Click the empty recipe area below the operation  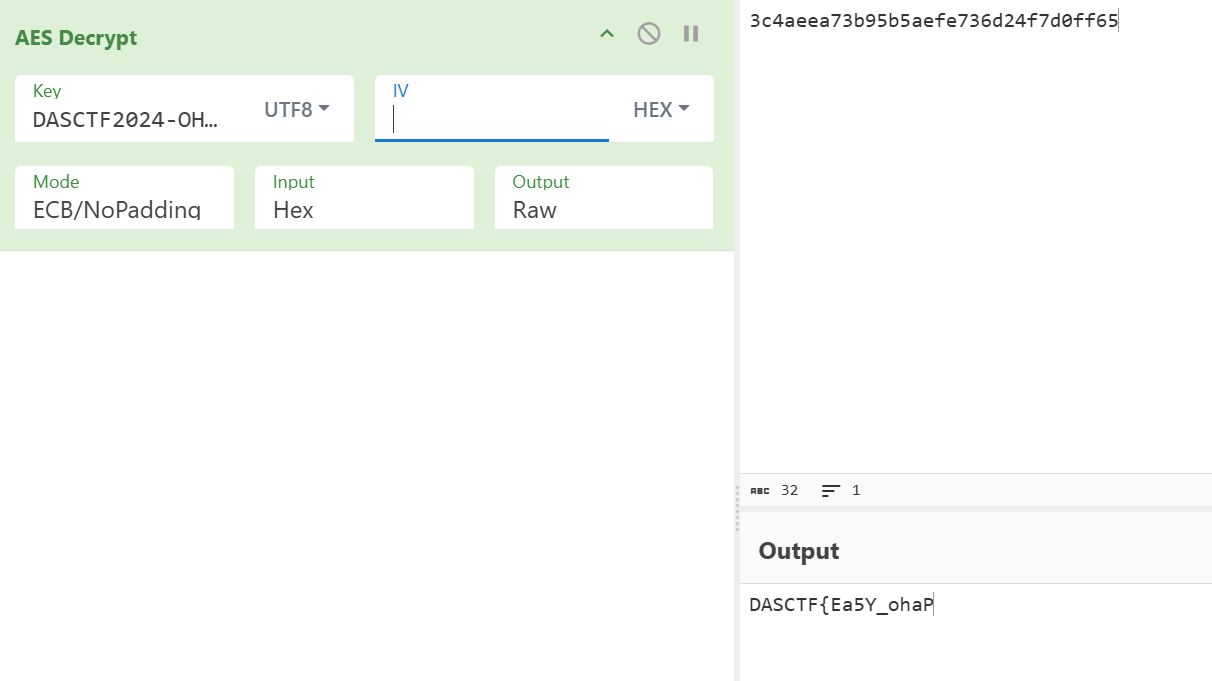click(x=366, y=460)
